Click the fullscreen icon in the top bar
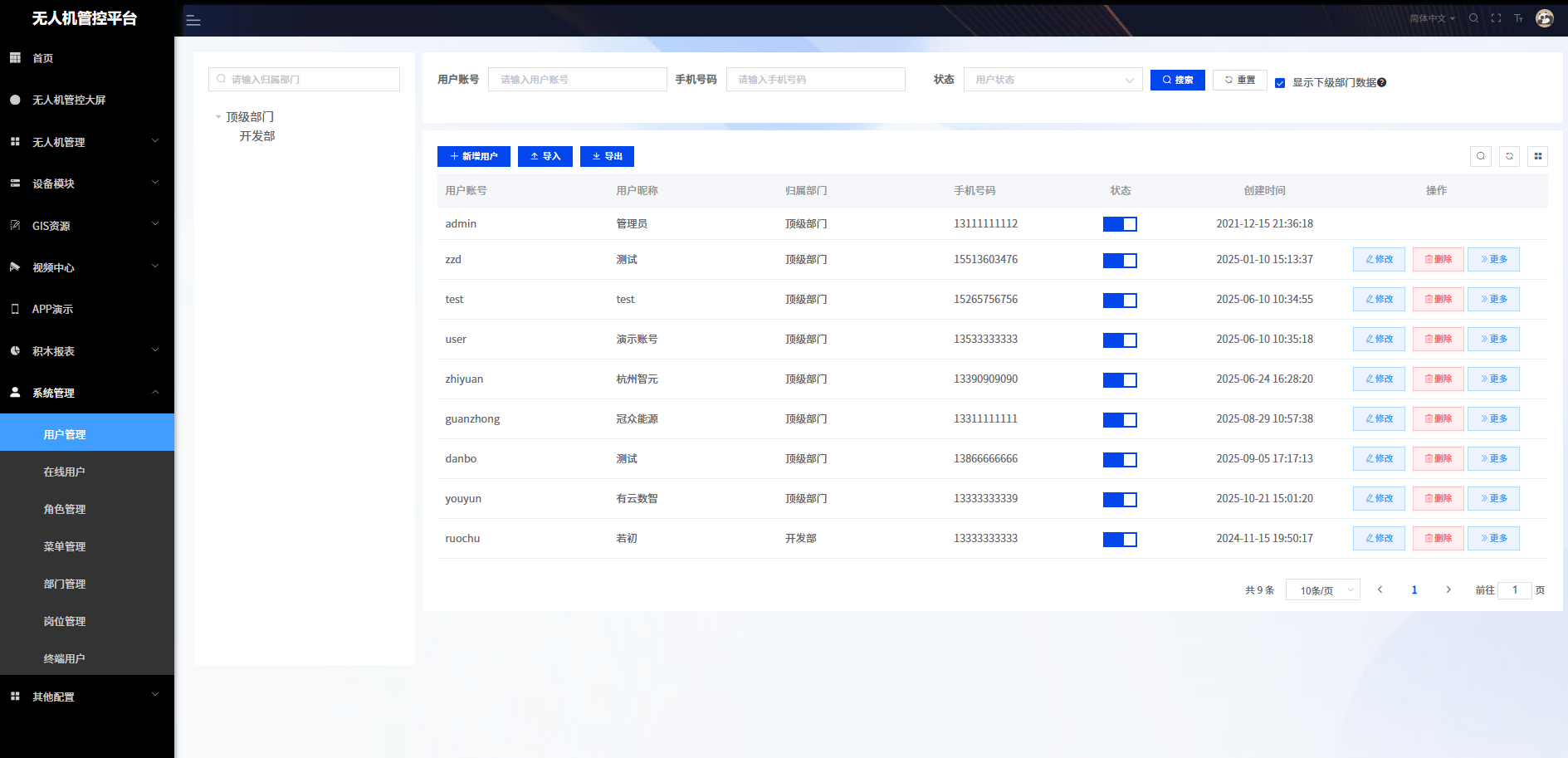The height and width of the screenshot is (758, 1568). point(1496,18)
